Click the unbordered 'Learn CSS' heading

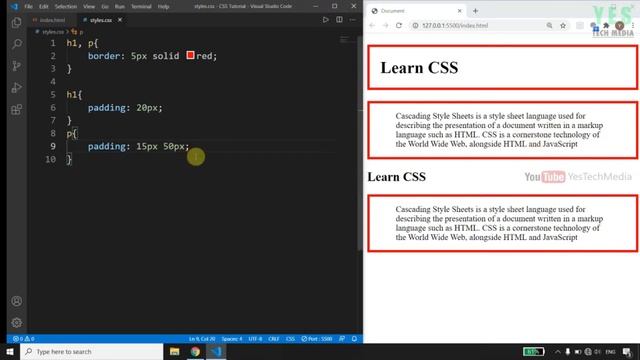pyautogui.click(x=396, y=177)
